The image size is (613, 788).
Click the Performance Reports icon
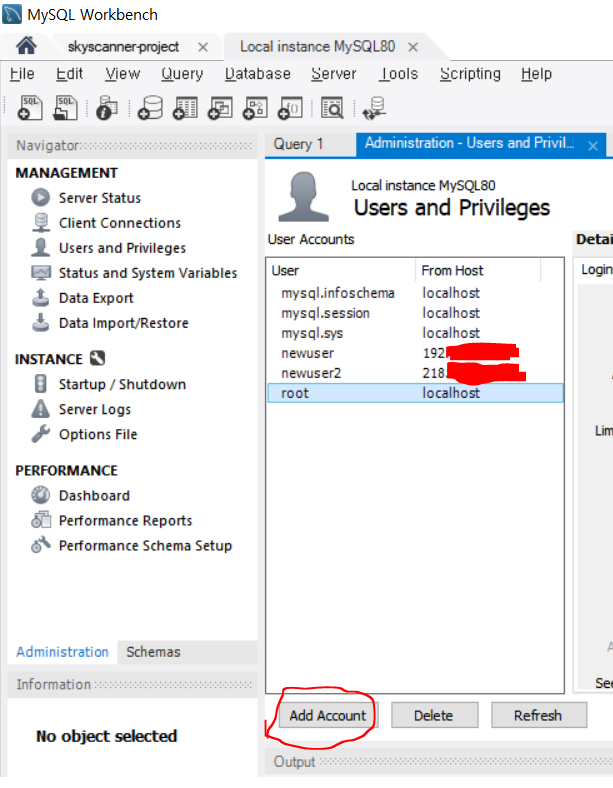tap(41, 520)
